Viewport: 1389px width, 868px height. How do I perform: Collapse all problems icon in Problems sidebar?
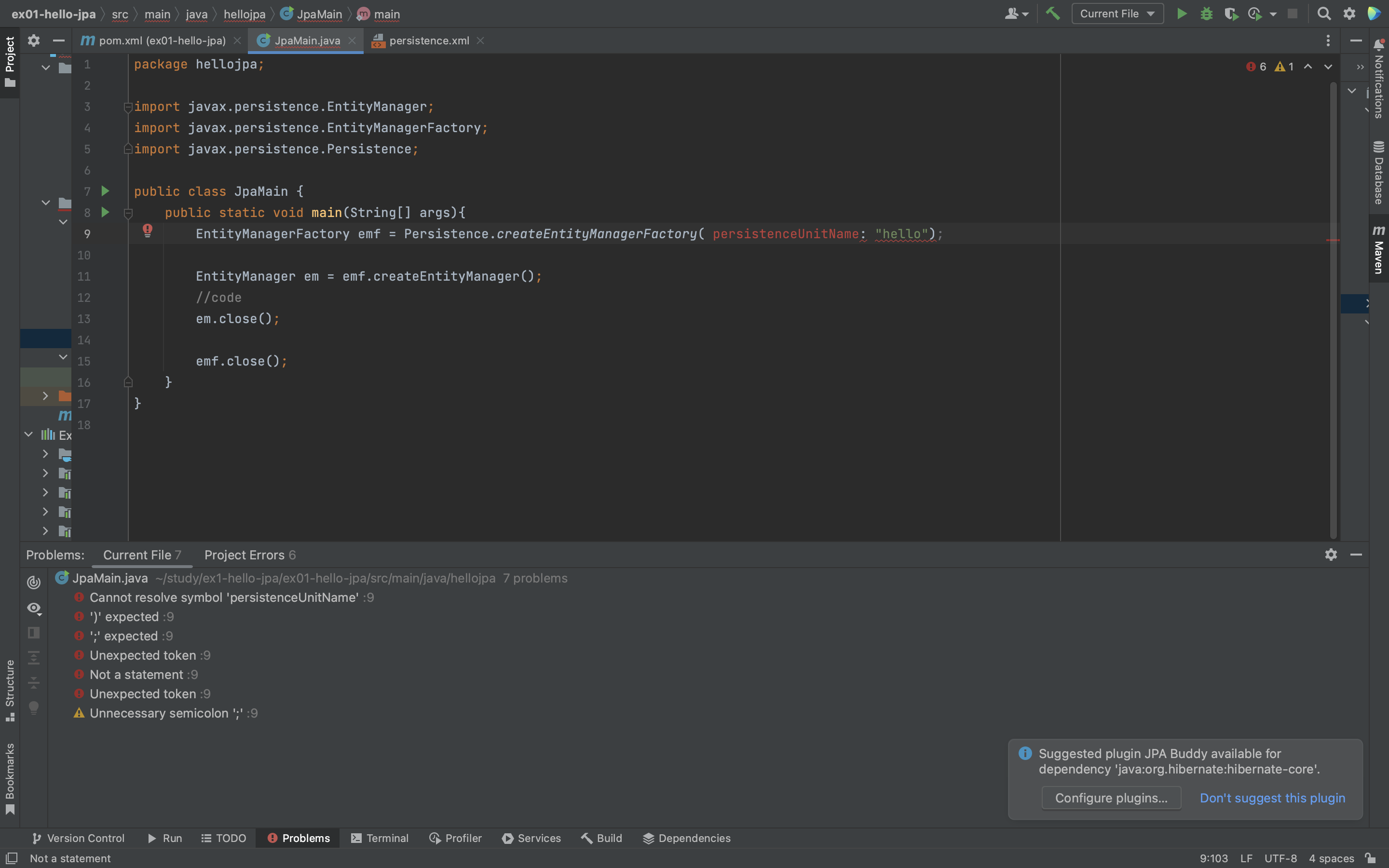[x=34, y=682]
